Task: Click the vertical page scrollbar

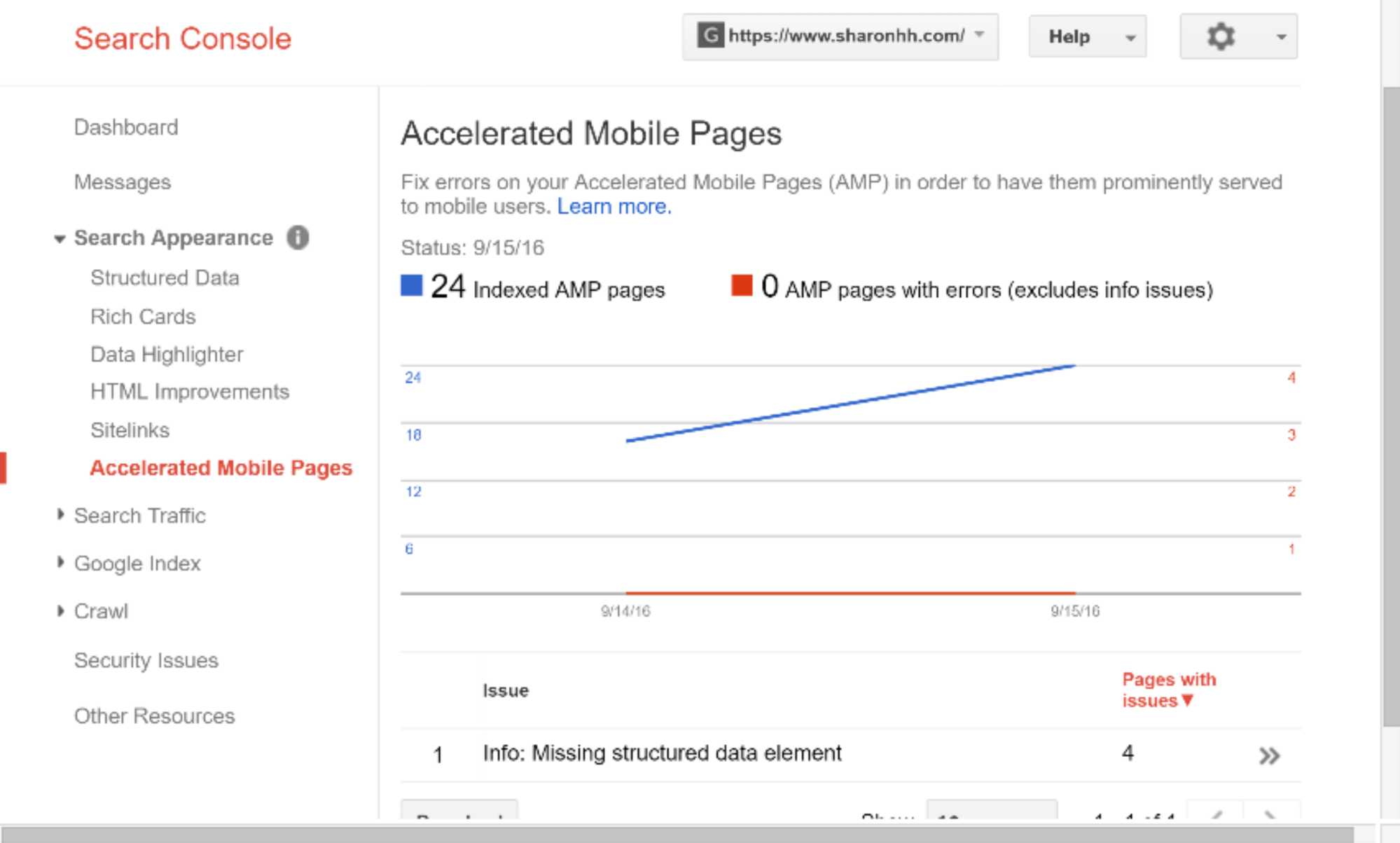Action: coord(1390,406)
